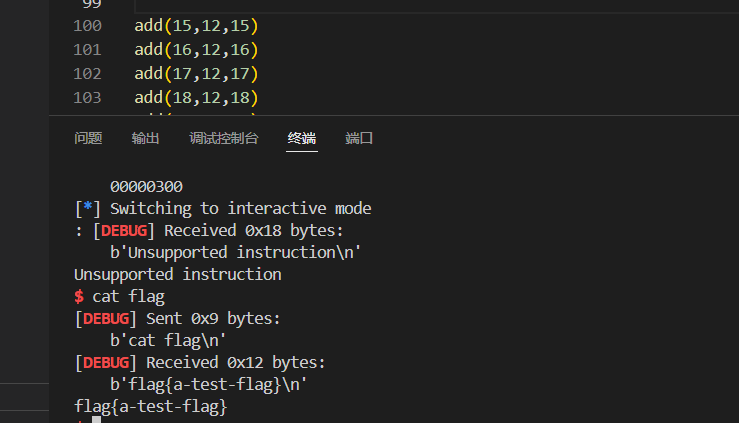Click line number 102 in the gutter
Screen dimensions: 739x423
click(87, 73)
